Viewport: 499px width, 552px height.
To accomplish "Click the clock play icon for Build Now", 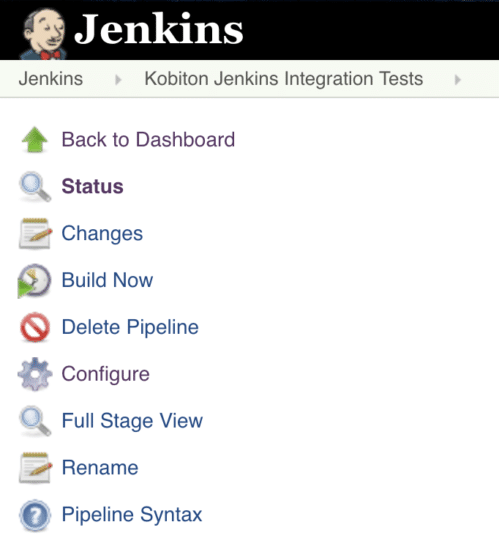I will (34, 281).
